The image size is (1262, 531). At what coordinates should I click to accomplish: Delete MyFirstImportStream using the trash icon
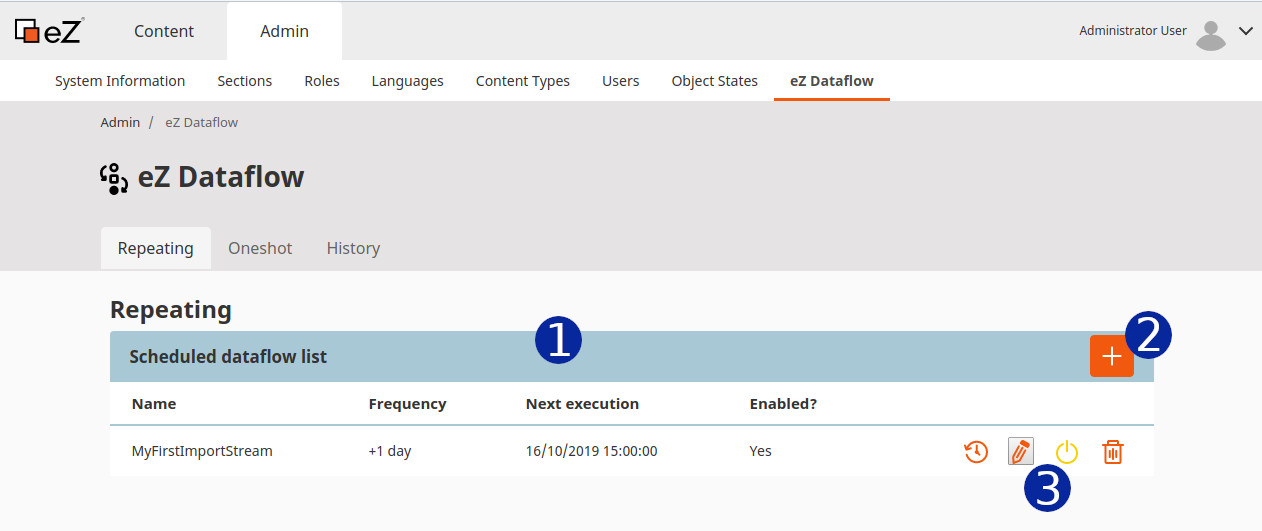(1113, 452)
